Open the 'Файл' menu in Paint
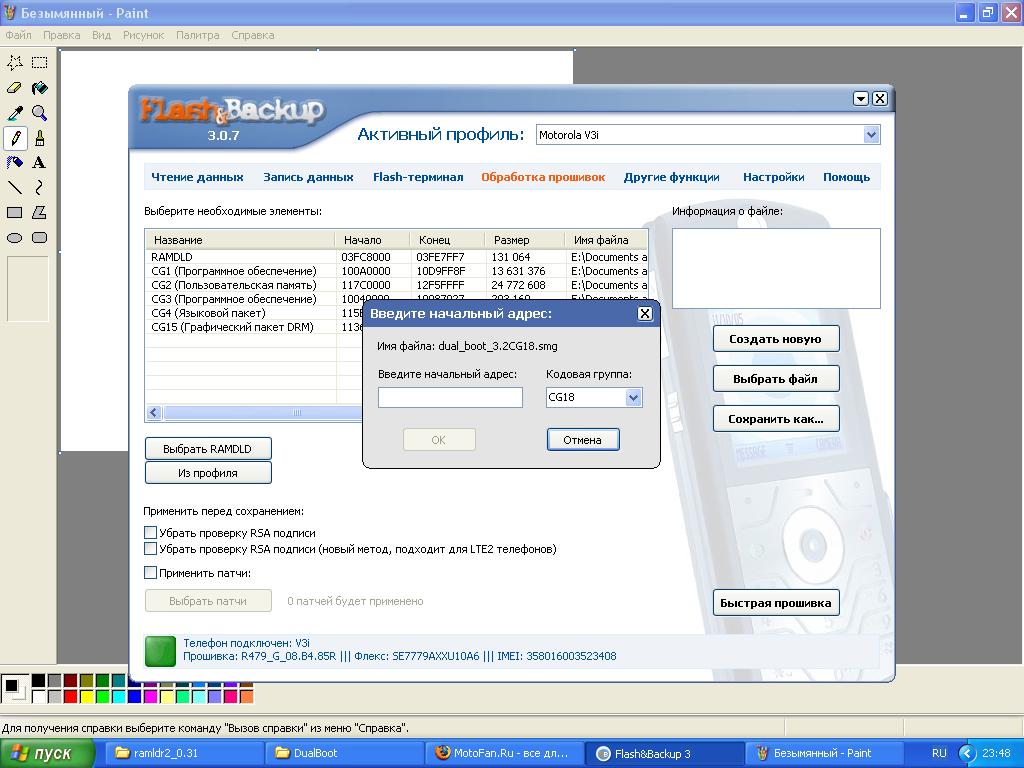 coord(18,35)
